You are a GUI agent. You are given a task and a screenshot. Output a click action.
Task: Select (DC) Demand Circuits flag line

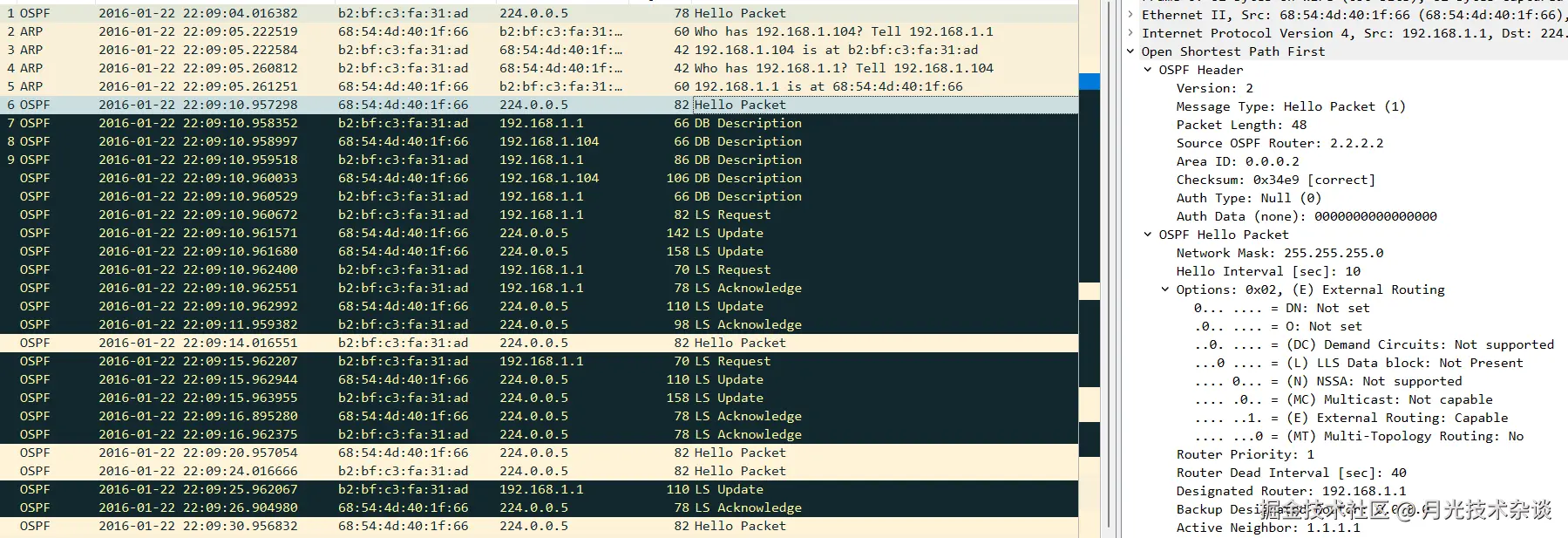(1374, 344)
